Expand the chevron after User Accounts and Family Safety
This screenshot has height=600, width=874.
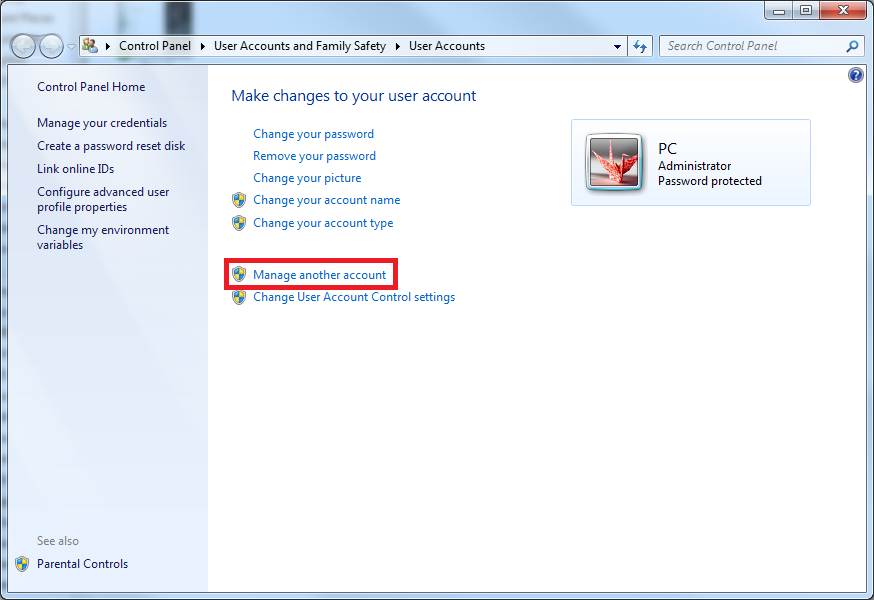[398, 45]
